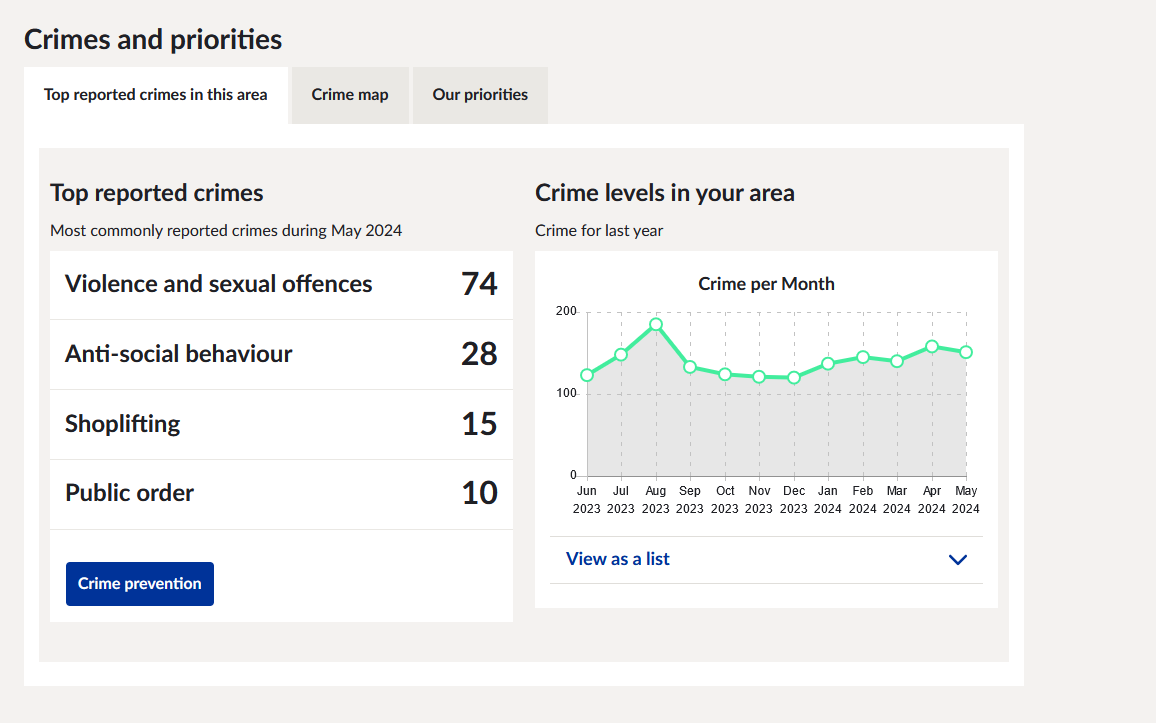The height and width of the screenshot is (723, 1156).
Task: Click the View as a list chevron arrow
Action: point(958,560)
